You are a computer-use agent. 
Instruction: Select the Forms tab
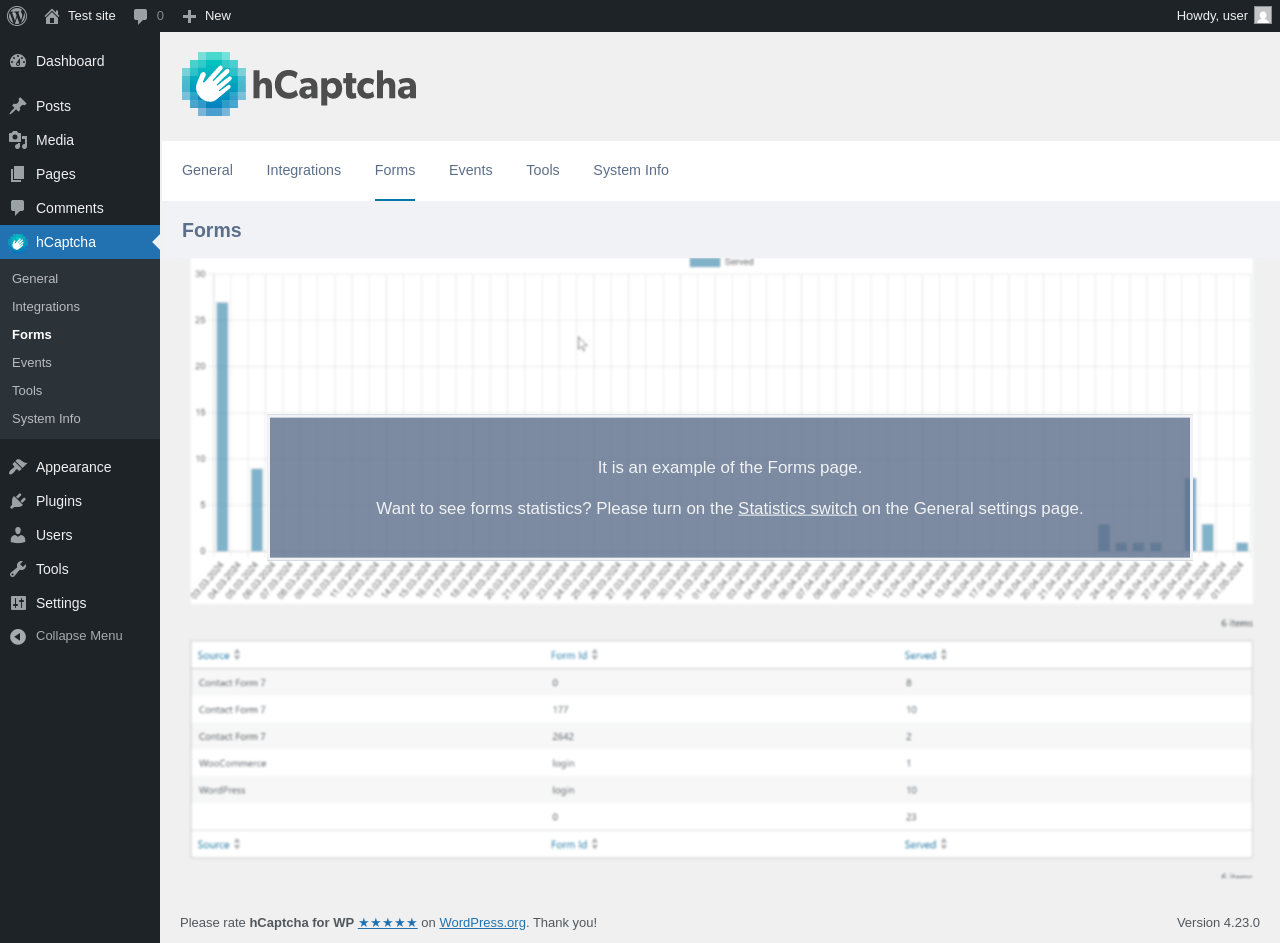tap(395, 170)
